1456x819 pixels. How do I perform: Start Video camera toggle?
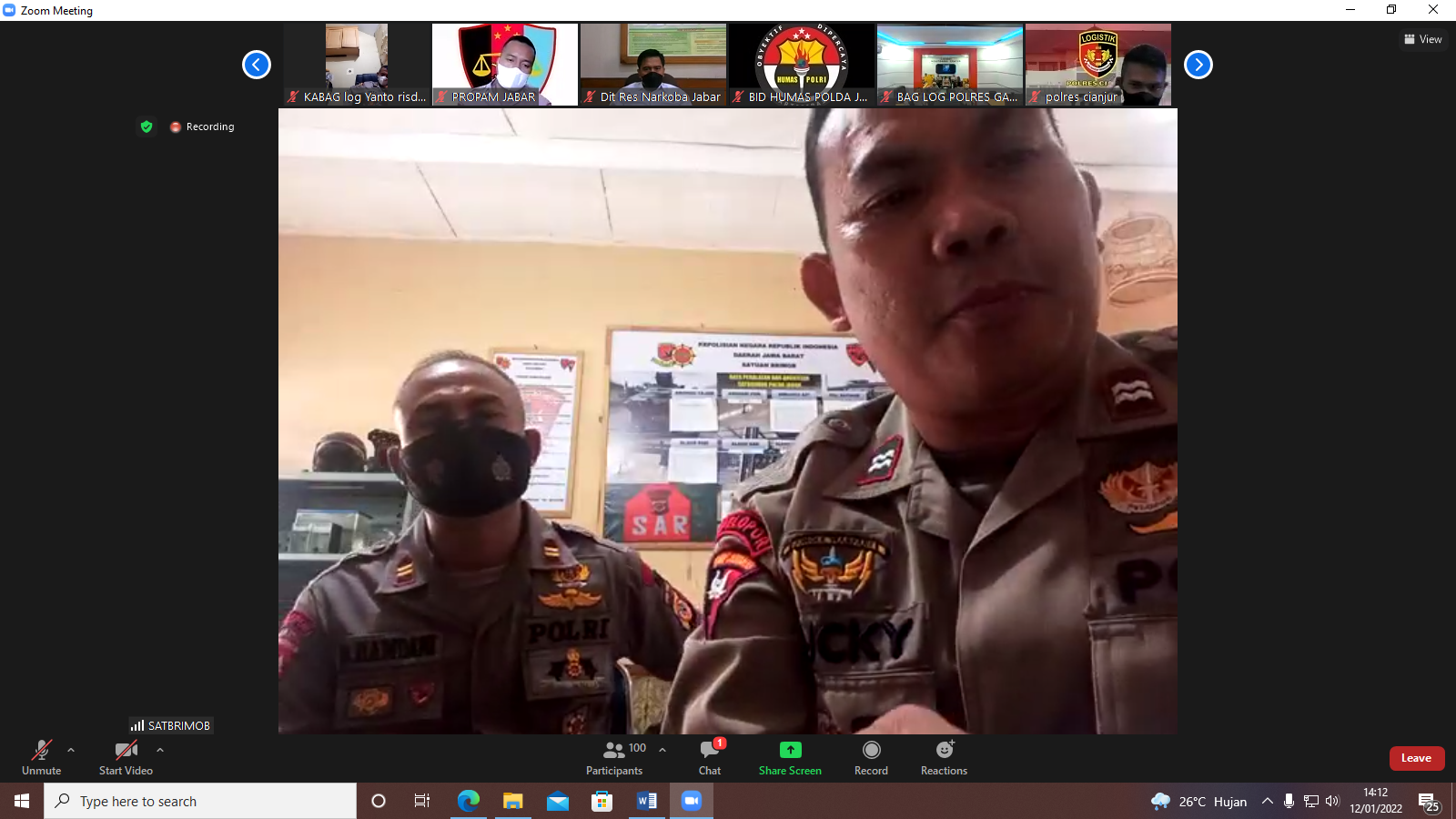coord(126,757)
